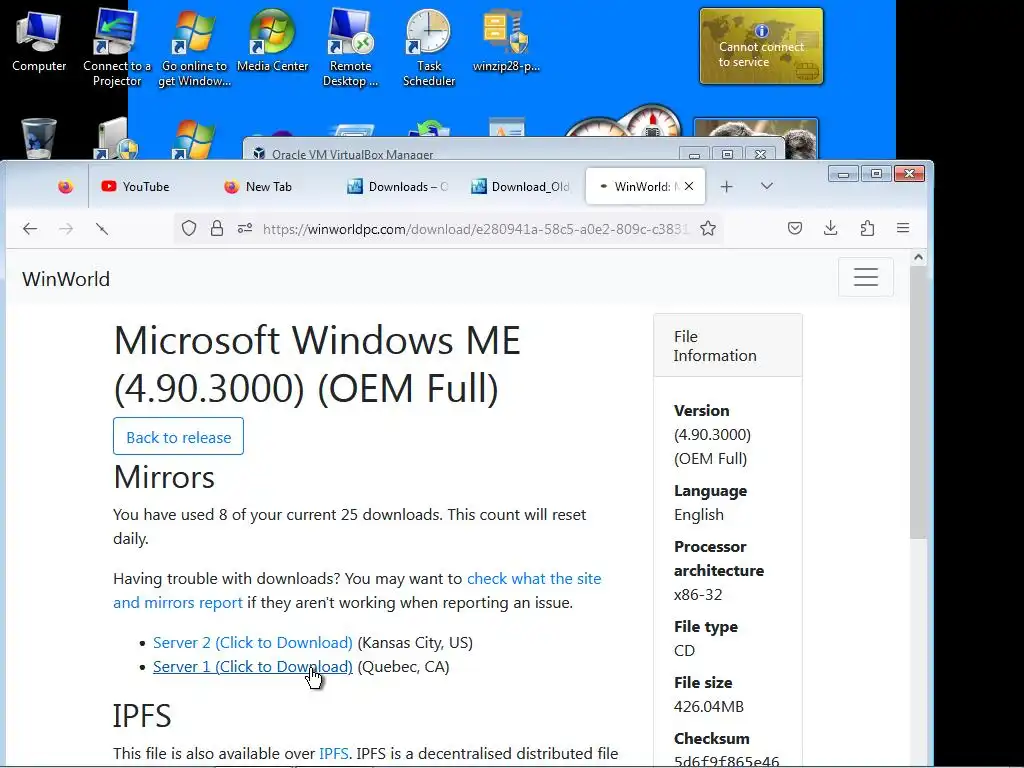
Task: Stop loading the page
Action: (102, 229)
